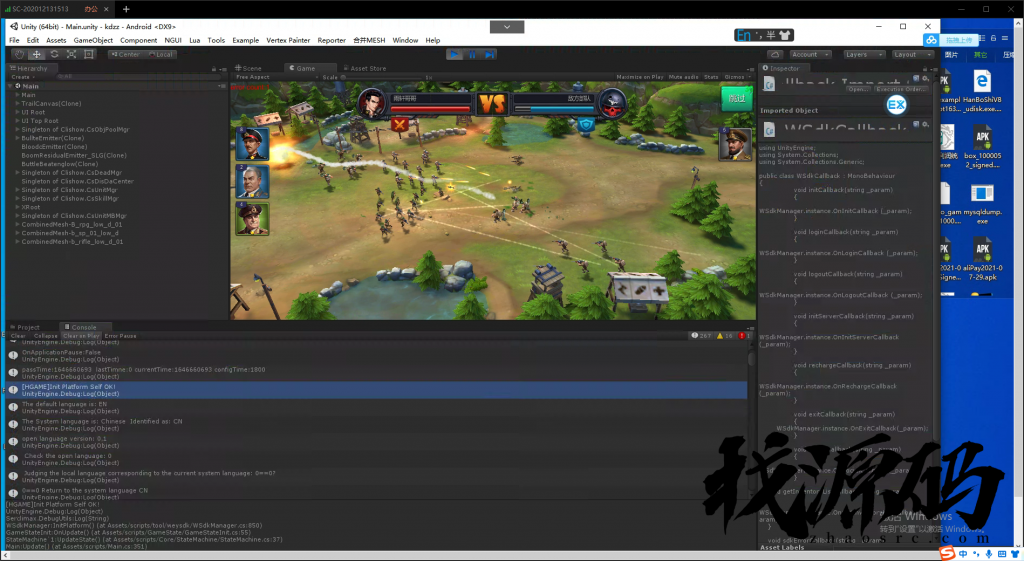Open the script help book icon in Inspector

coord(916,78)
